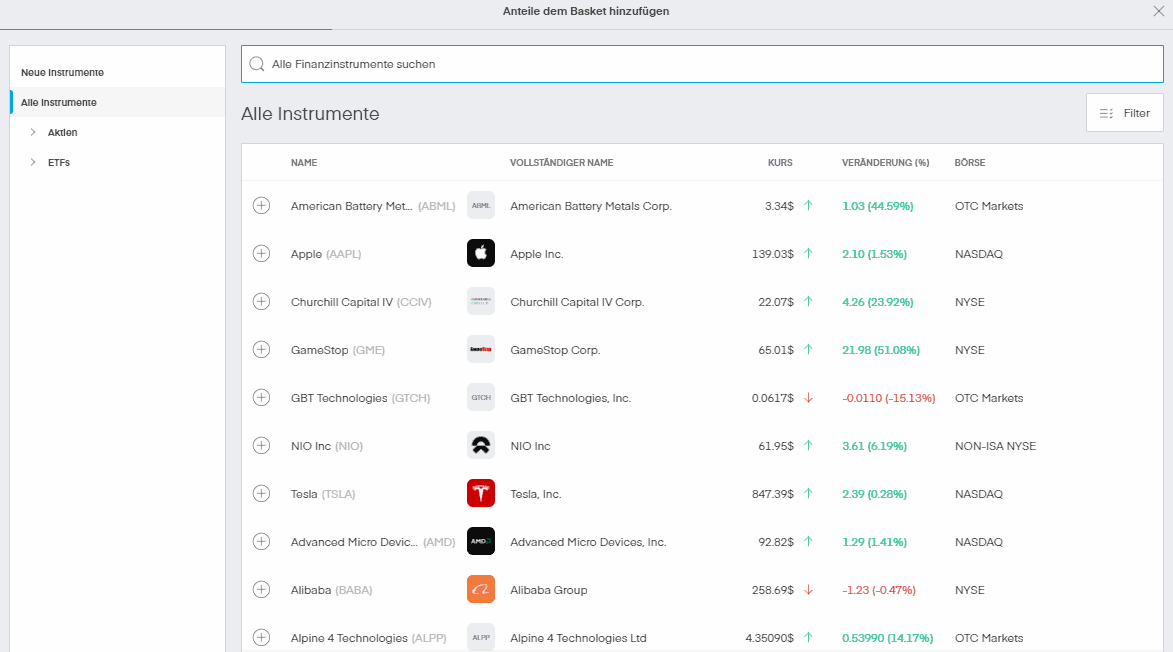Add Alibaba (BABA) to the basket

click(x=261, y=589)
